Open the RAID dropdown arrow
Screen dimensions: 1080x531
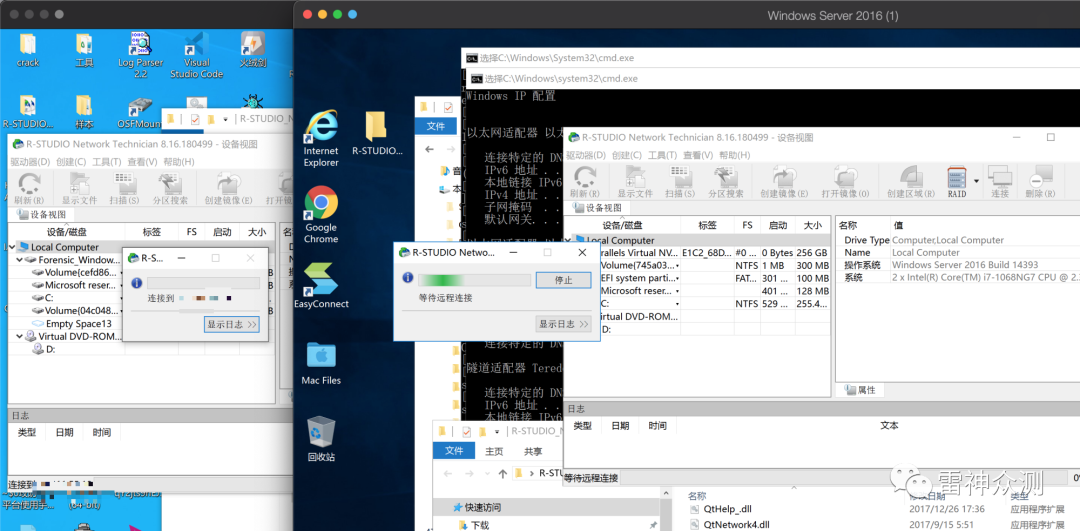977,181
